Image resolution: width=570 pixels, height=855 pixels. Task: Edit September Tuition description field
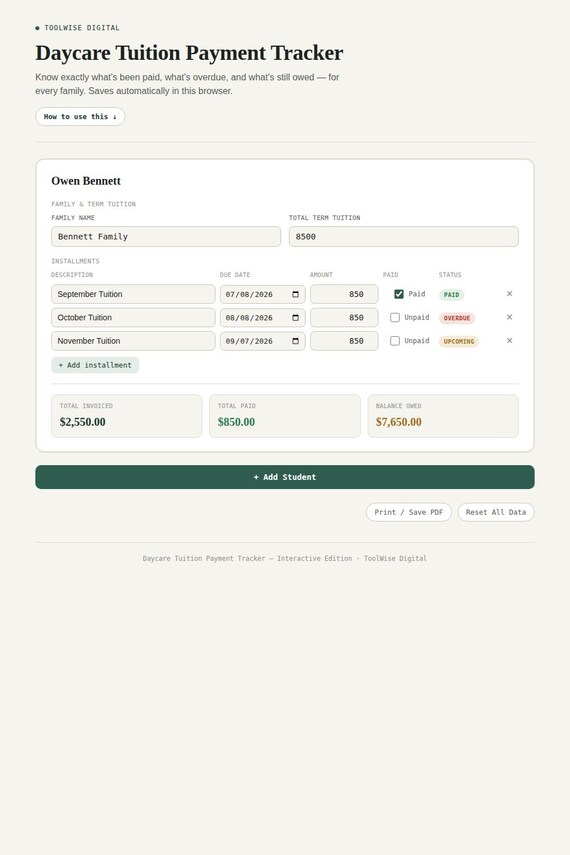[x=133, y=294]
